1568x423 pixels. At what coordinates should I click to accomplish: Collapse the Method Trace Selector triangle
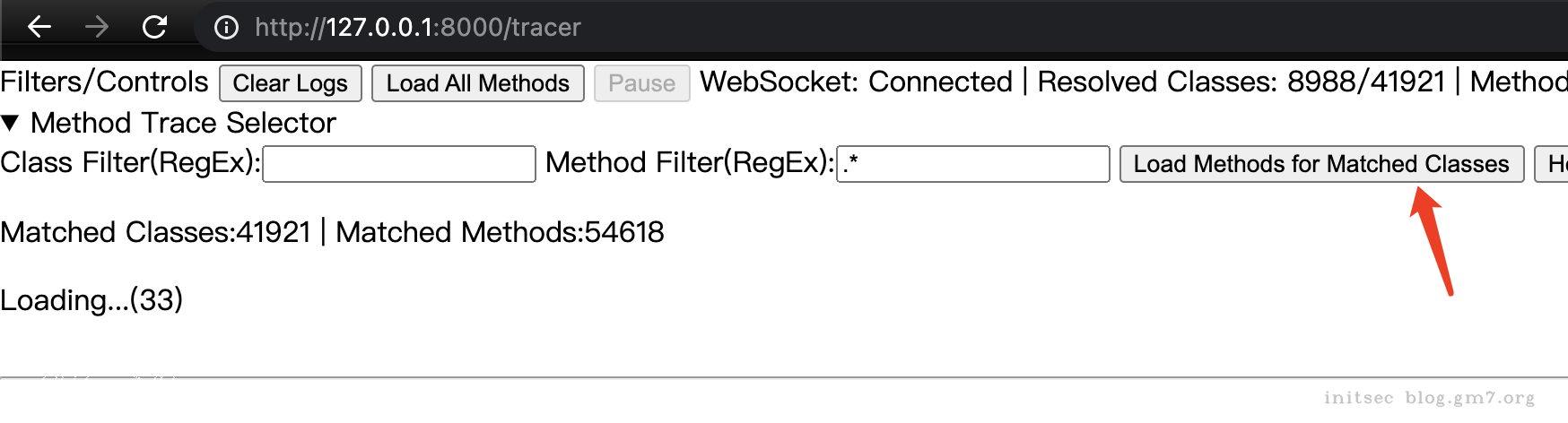tap(11, 123)
